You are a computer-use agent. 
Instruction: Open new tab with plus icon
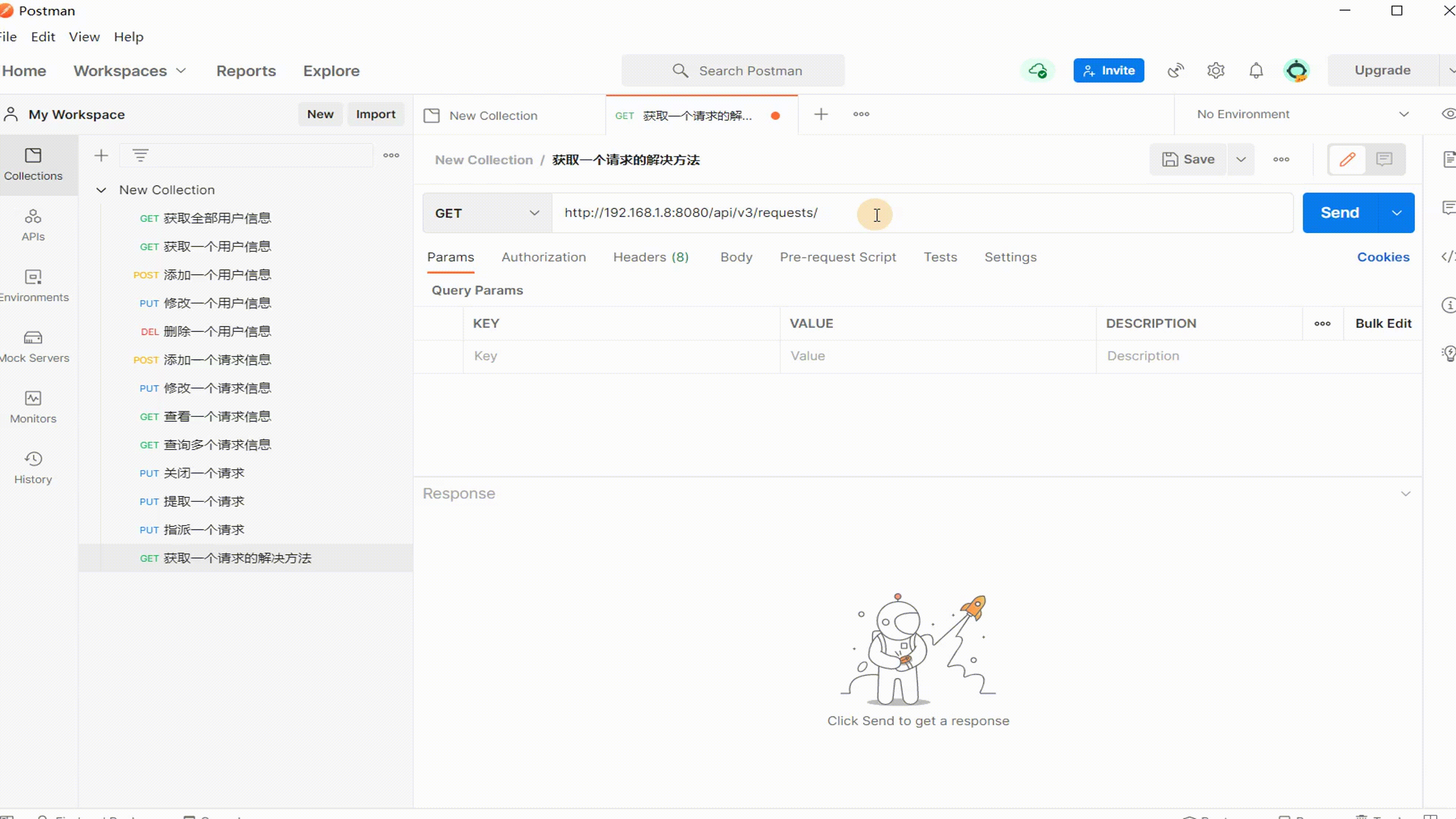[821, 114]
